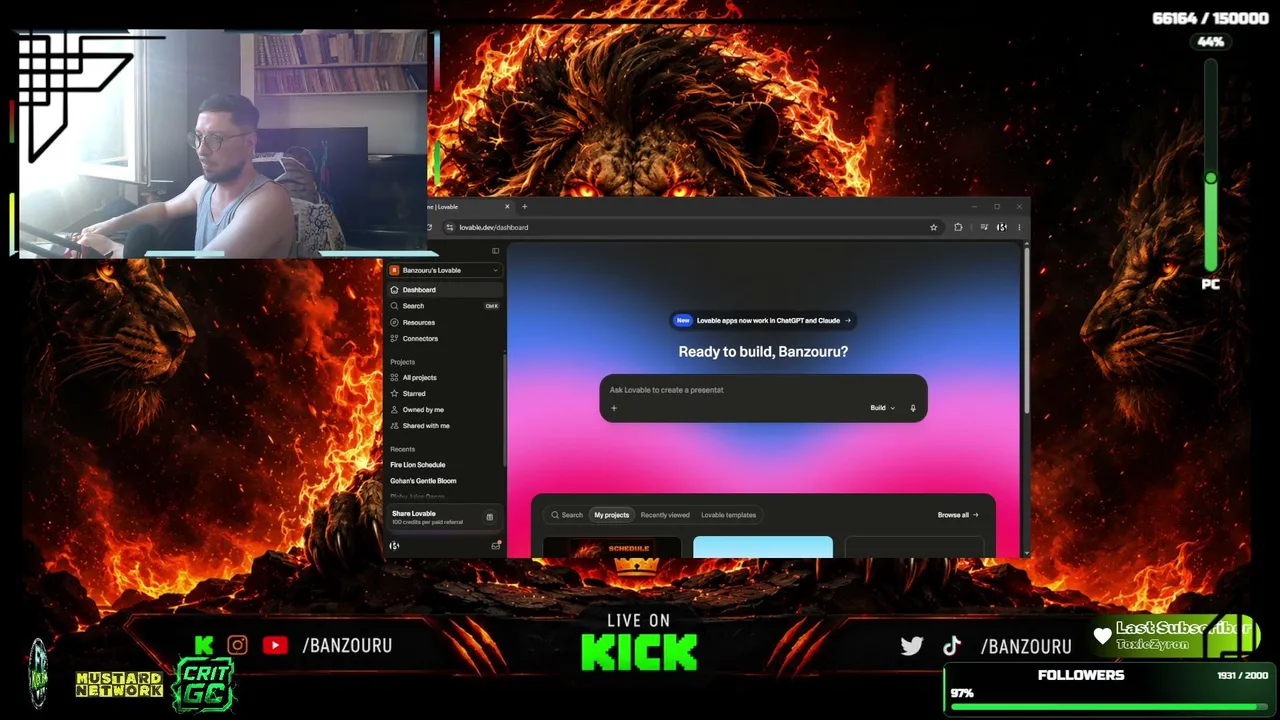Click the Resources compass icon
1280x720 pixels.
click(x=394, y=322)
